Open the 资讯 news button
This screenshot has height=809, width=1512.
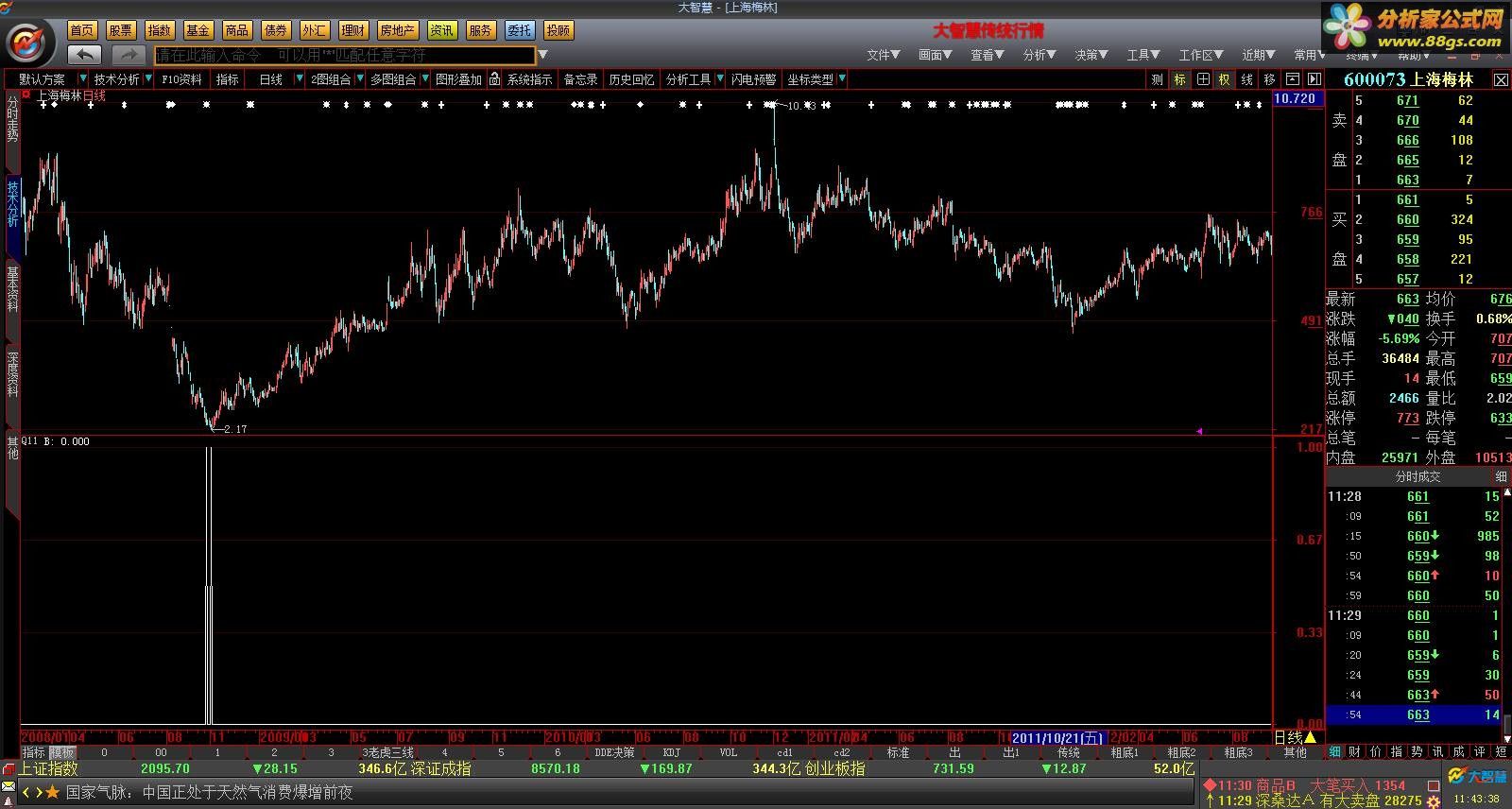click(441, 30)
